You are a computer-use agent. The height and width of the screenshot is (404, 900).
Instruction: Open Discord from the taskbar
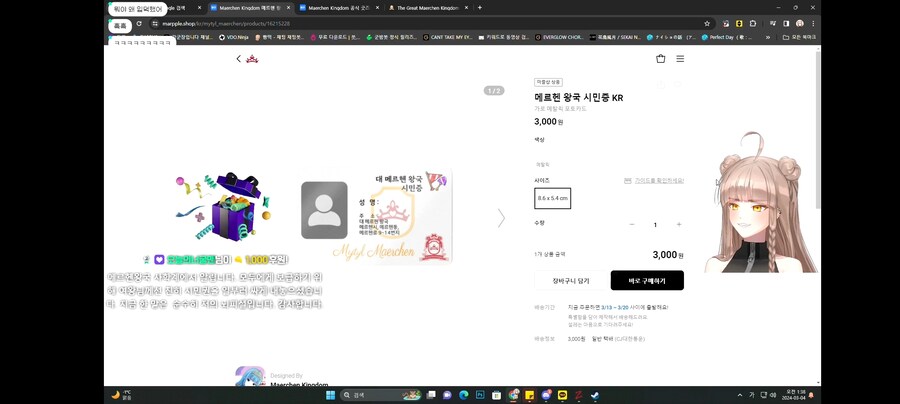tap(546, 395)
